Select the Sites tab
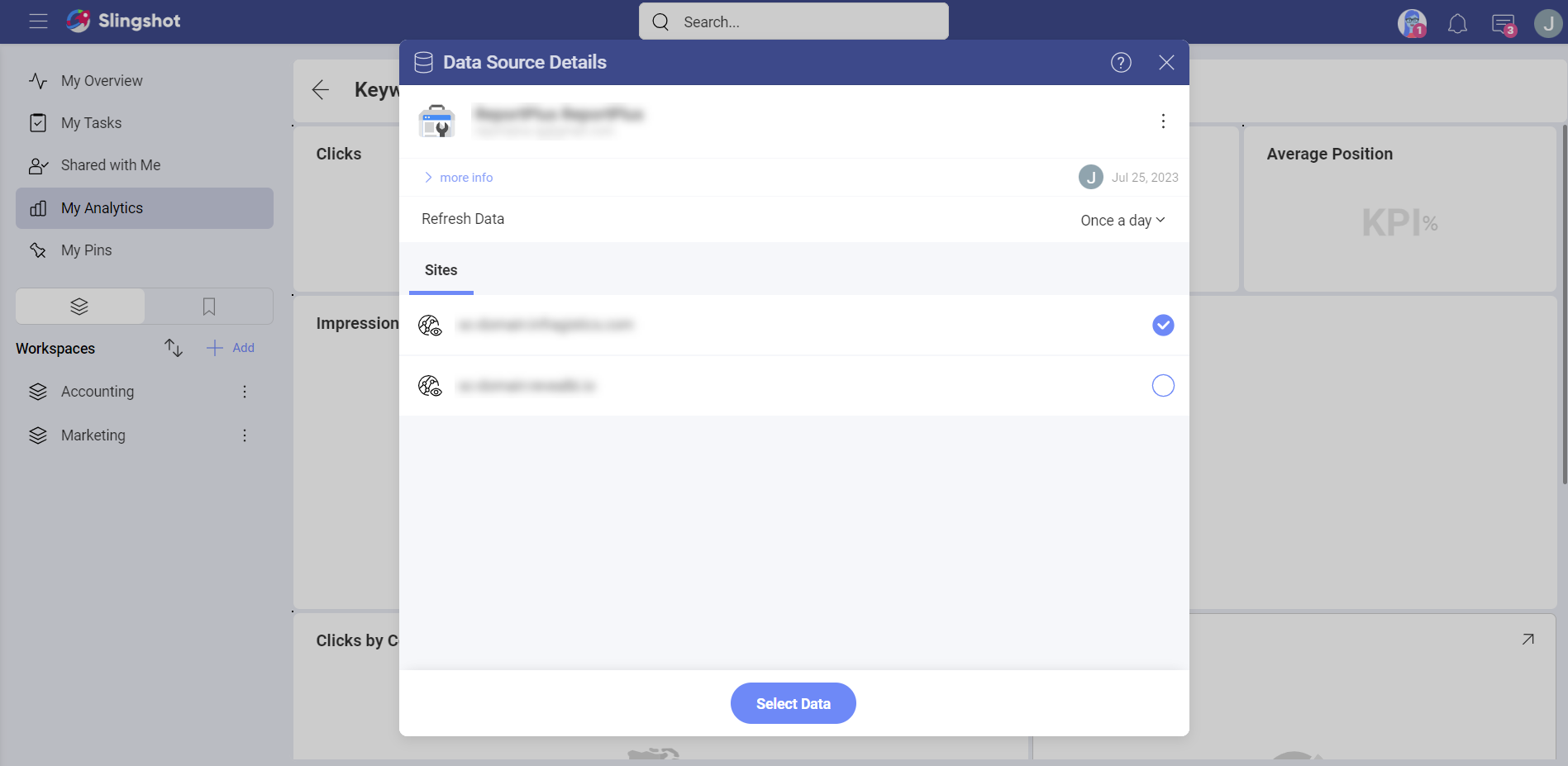The image size is (1568, 766). pos(441,270)
